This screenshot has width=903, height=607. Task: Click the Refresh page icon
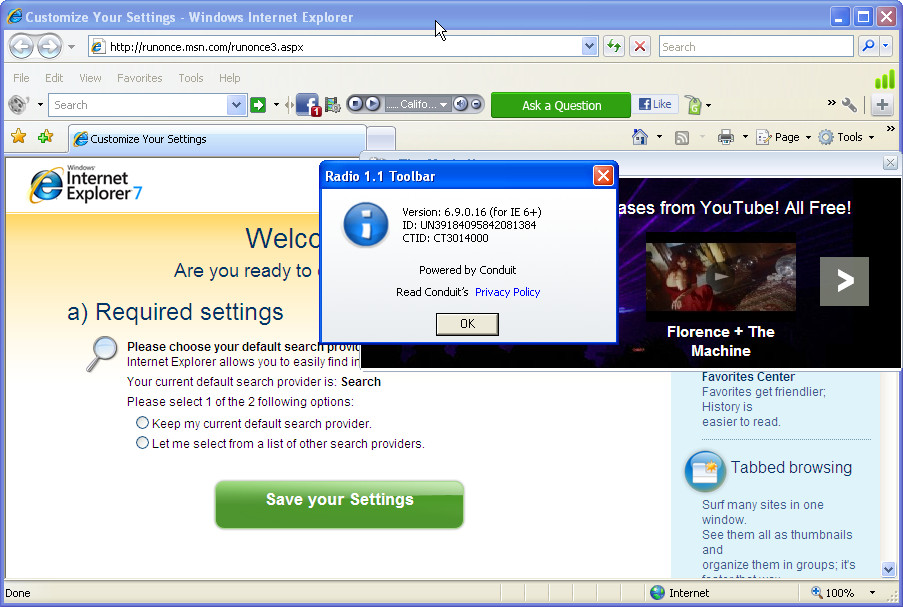(614, 47)
